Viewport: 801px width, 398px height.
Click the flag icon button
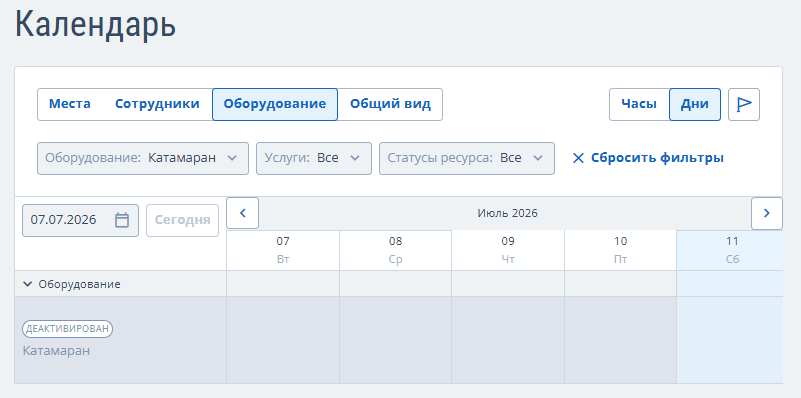(744, 104)
